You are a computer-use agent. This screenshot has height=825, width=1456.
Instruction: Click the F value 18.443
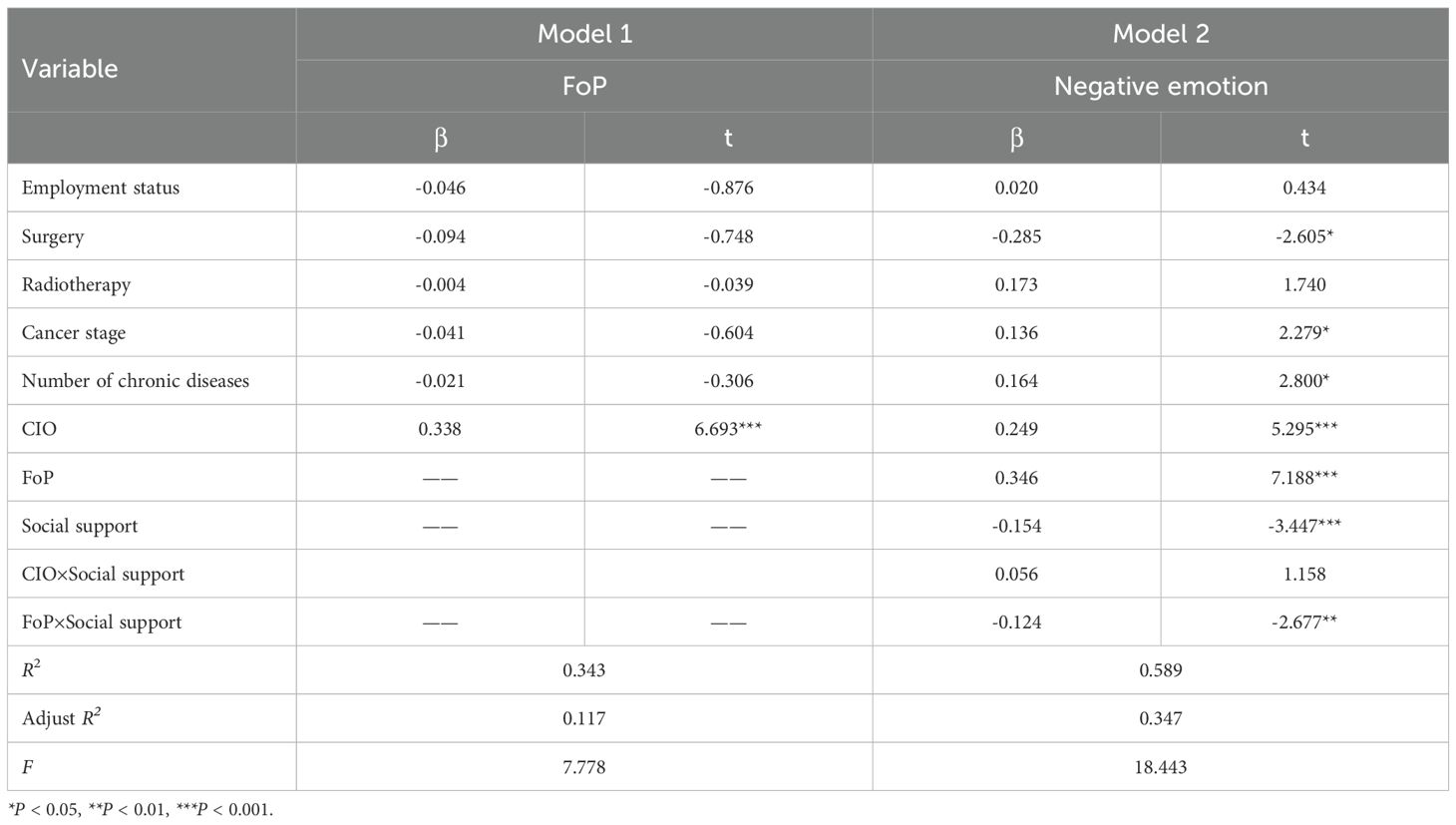pyautogui.click(x=1161, y=767)
